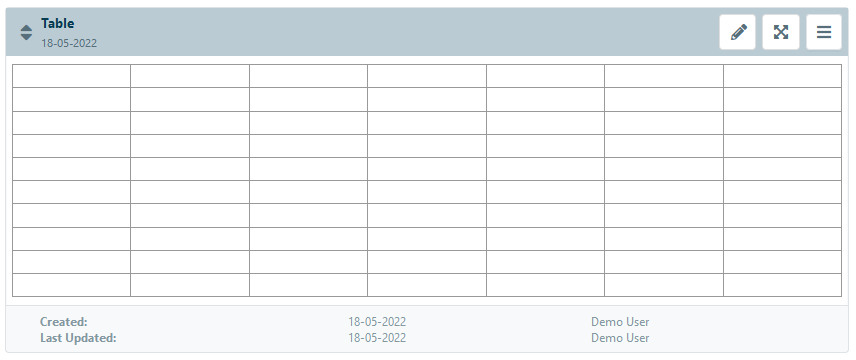Viewport: 856px width, 360px height.
Task: Click the 18-05-2022 date under Table title
Action: pos(69,43)
